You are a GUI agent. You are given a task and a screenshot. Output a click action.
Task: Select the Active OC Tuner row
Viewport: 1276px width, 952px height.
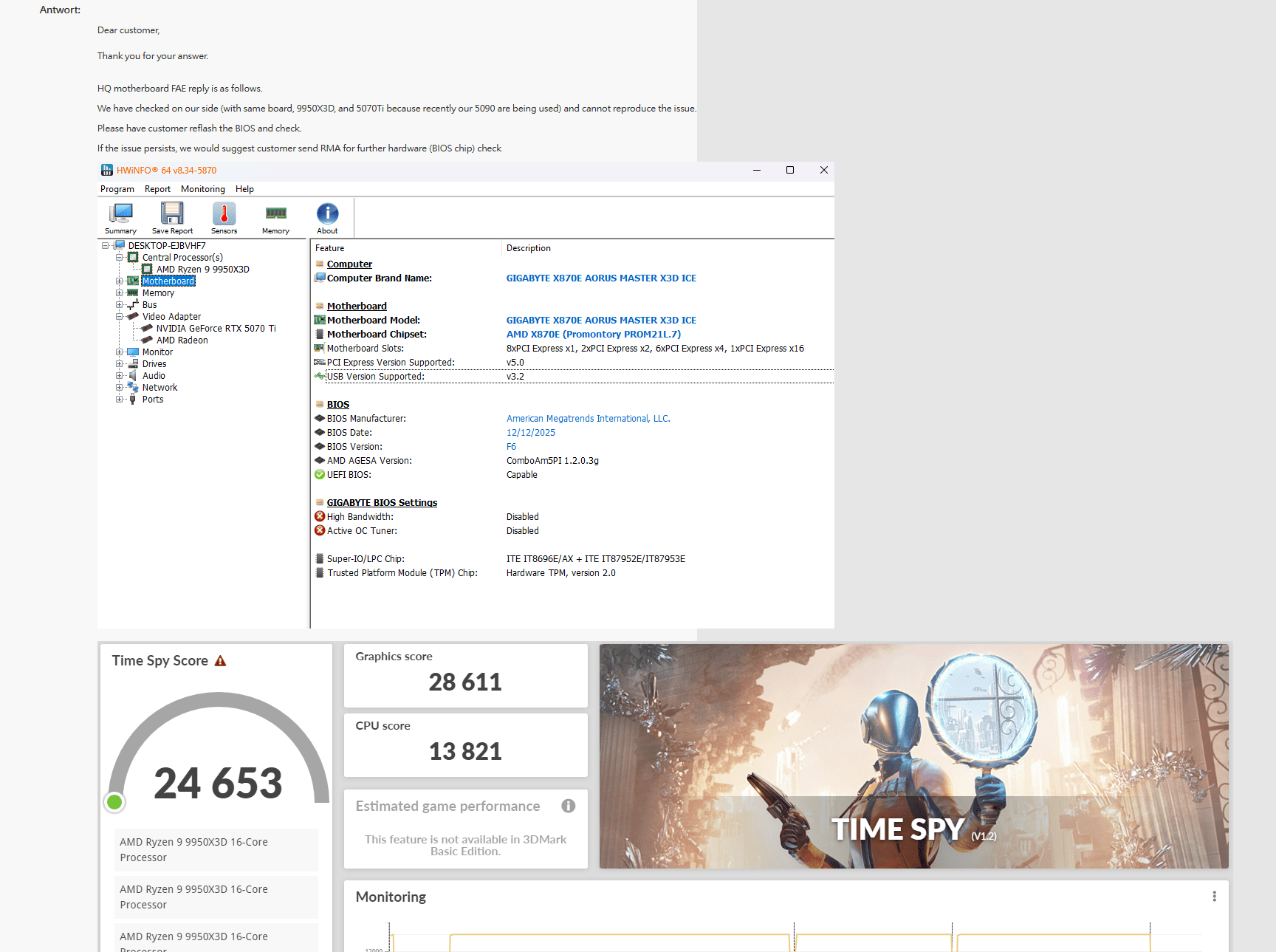(x=573, y=531)
